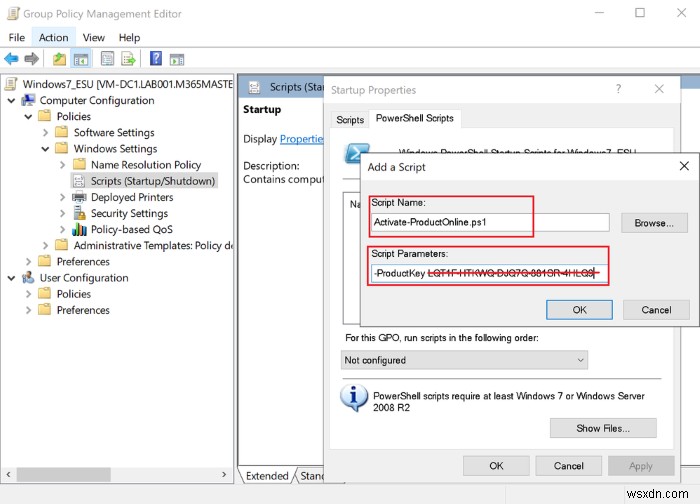700x504 pixels.
Task: Select the Scripts (Startup/Shutdown) tree item
Action: point(144,181)
